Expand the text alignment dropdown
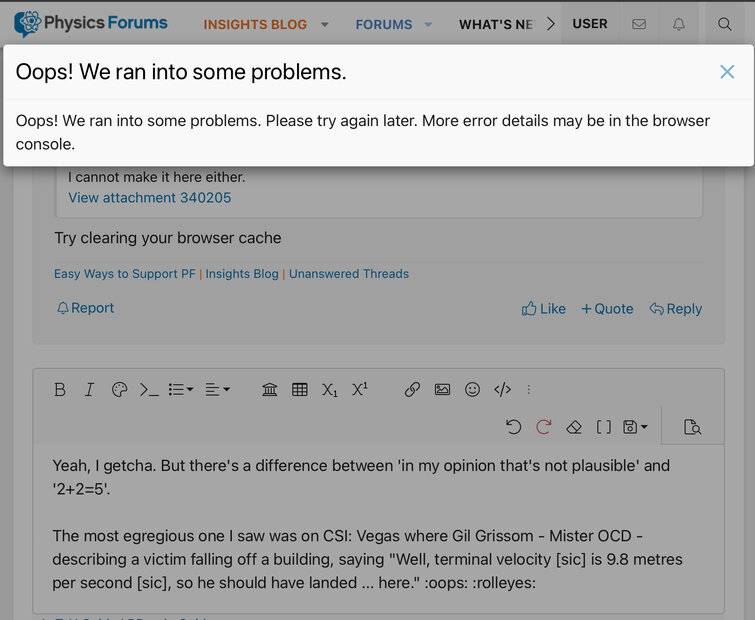The height and width of the screenshot is (620, 755). [217, 390]
